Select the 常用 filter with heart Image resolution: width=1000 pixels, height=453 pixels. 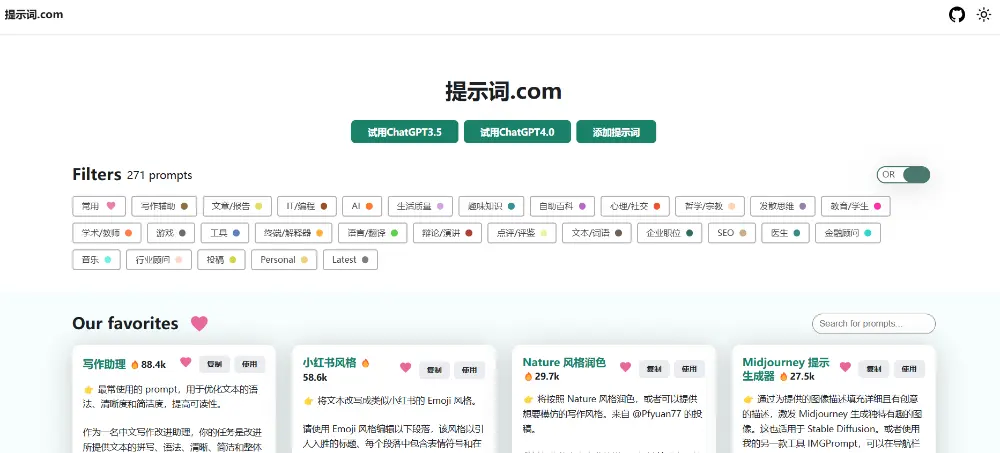coord(99,206)
